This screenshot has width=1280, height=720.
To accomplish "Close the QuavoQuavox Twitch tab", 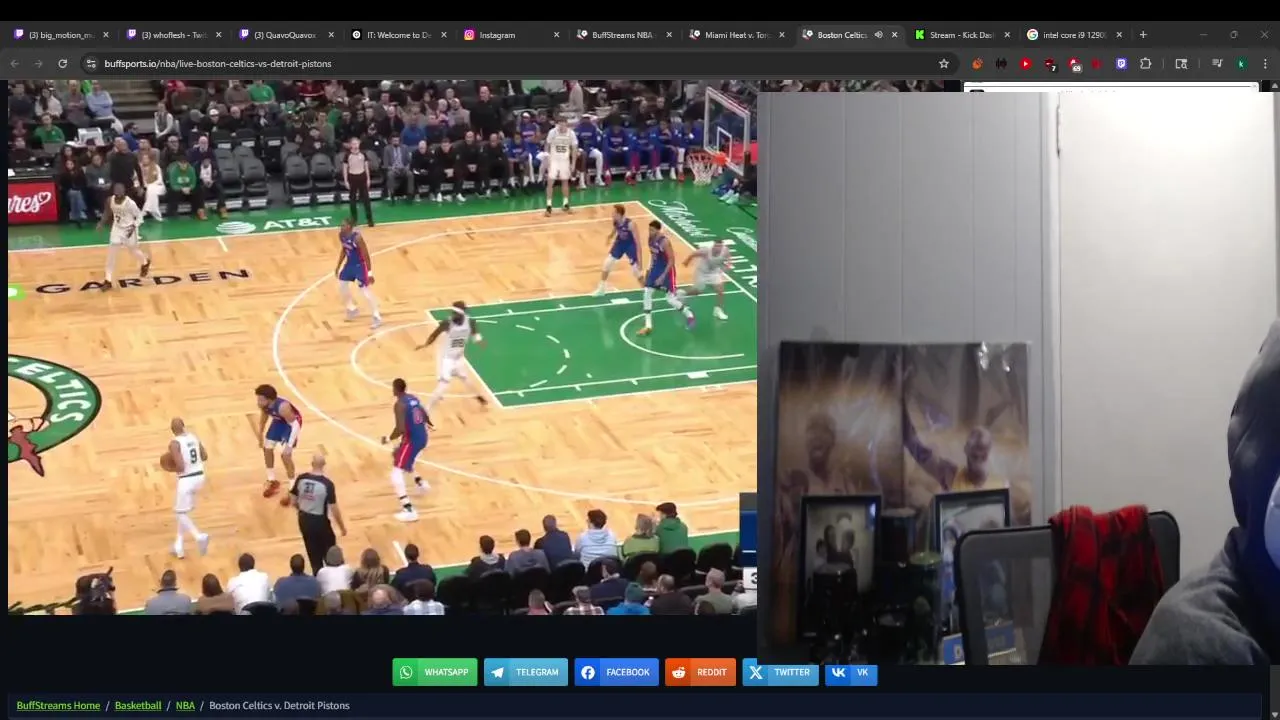I will 331,35.
